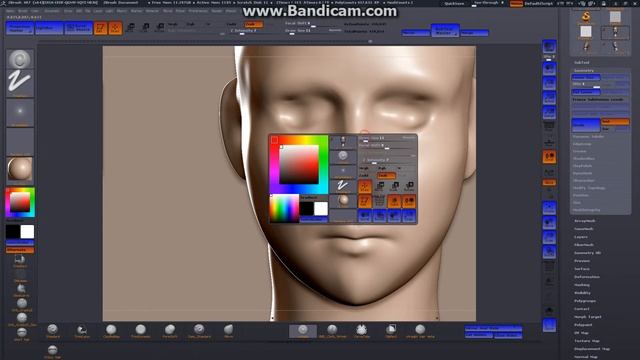Viewport: 640px width, 360px height.
Task: Open the alpha selector in left shelf
Action: pos(20,113)
